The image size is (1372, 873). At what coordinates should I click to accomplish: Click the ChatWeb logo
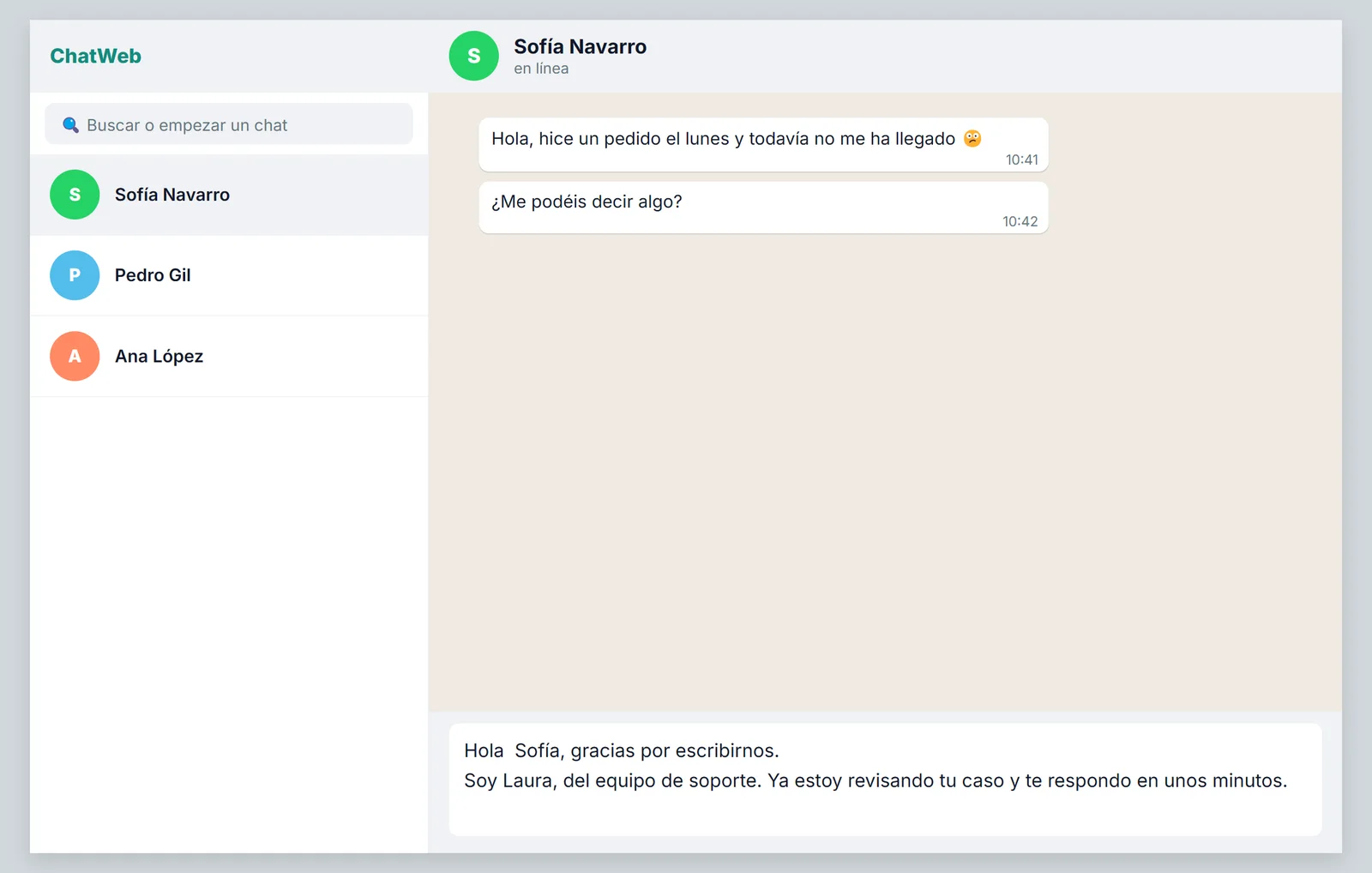point(95,56)
